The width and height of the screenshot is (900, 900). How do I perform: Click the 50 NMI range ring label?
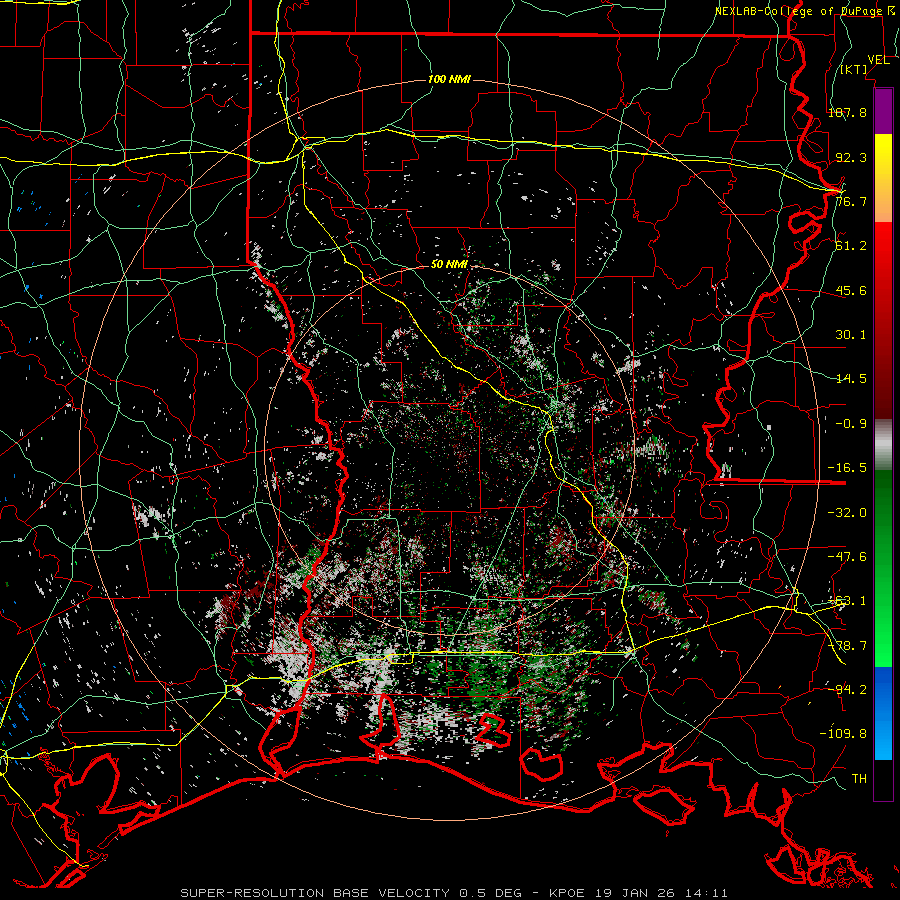pos(449,265)
